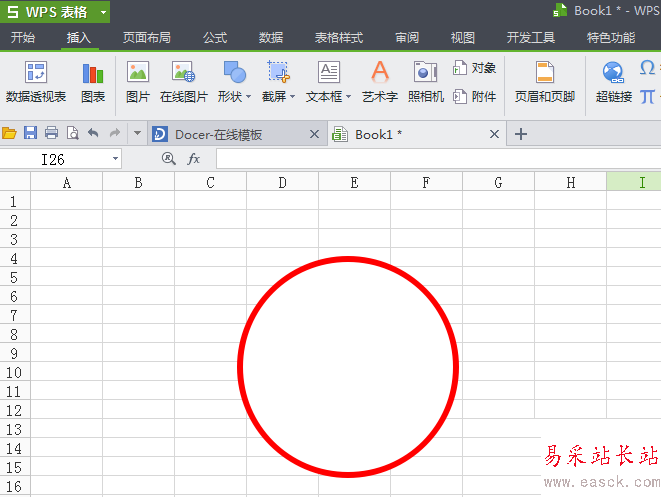Select column D header
Image resolution: width=661 pixels, height=497 pixels.
point(282,182)
